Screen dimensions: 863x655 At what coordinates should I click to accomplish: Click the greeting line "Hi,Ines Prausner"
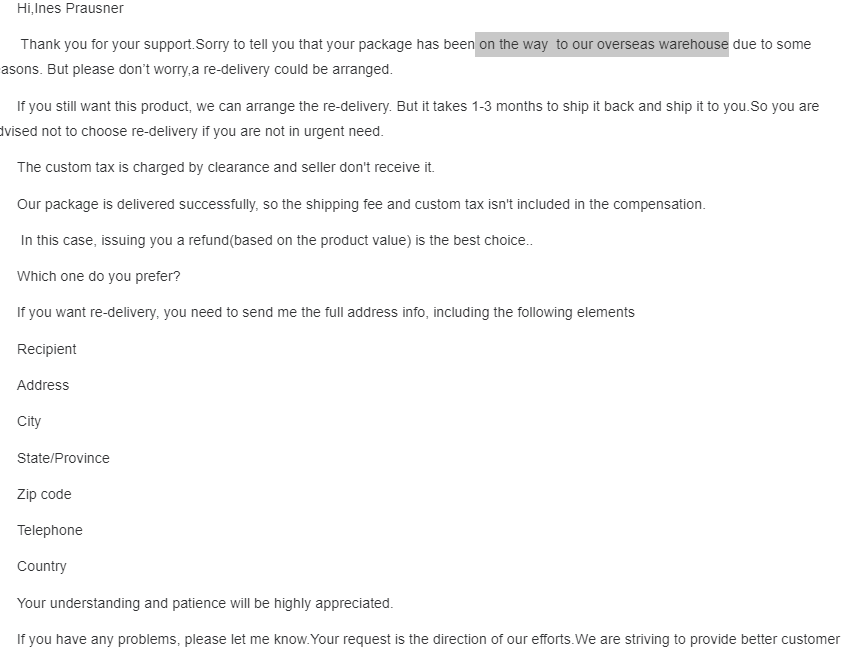70,8
